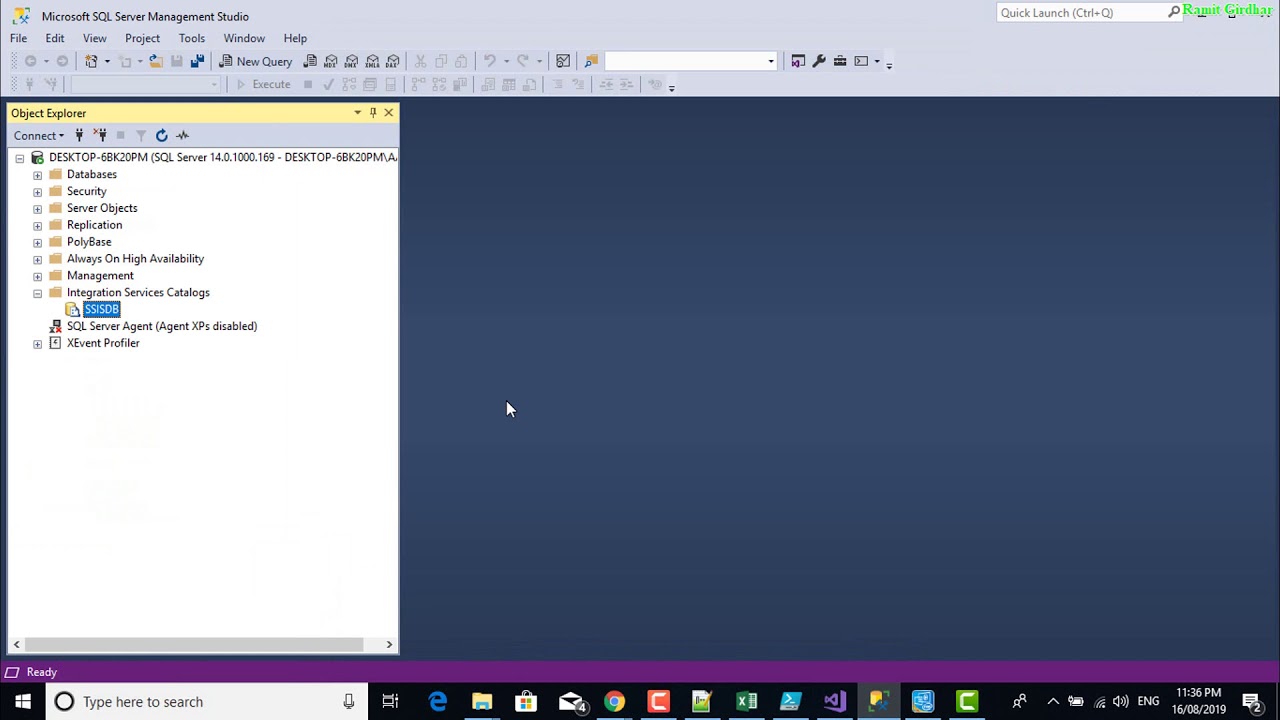Toggle auto-hide pin on Object Explorer

pos(373,113)
